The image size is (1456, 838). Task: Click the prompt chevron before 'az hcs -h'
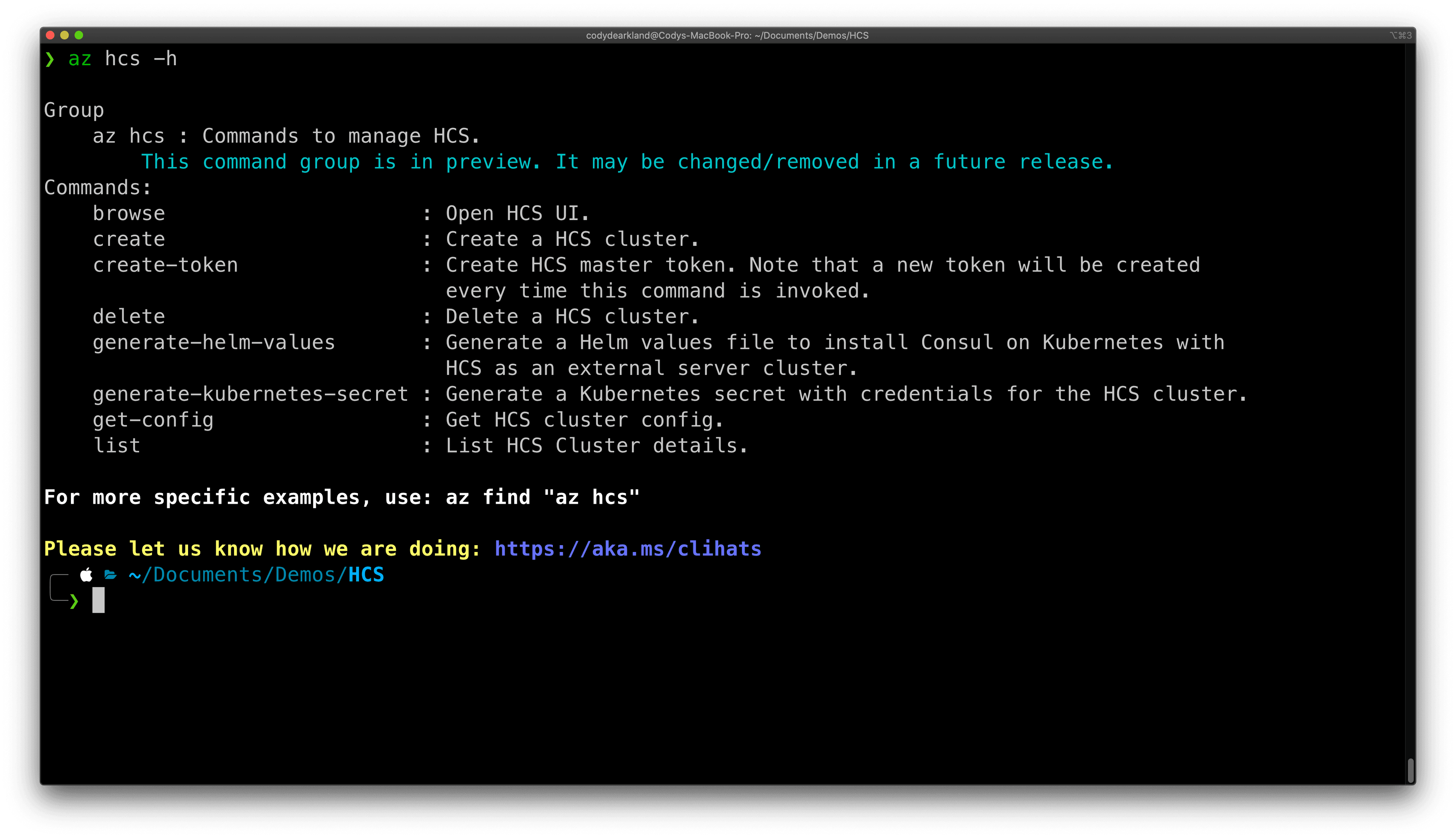click(x=50, y=59)
